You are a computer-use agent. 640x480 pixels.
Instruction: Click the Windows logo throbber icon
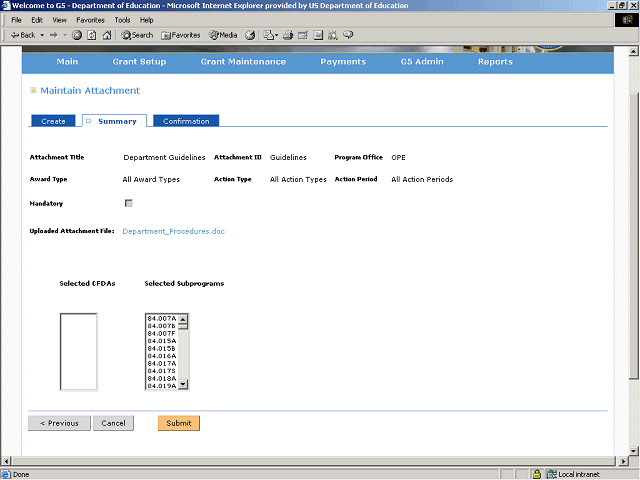click(x=627, y=20)
